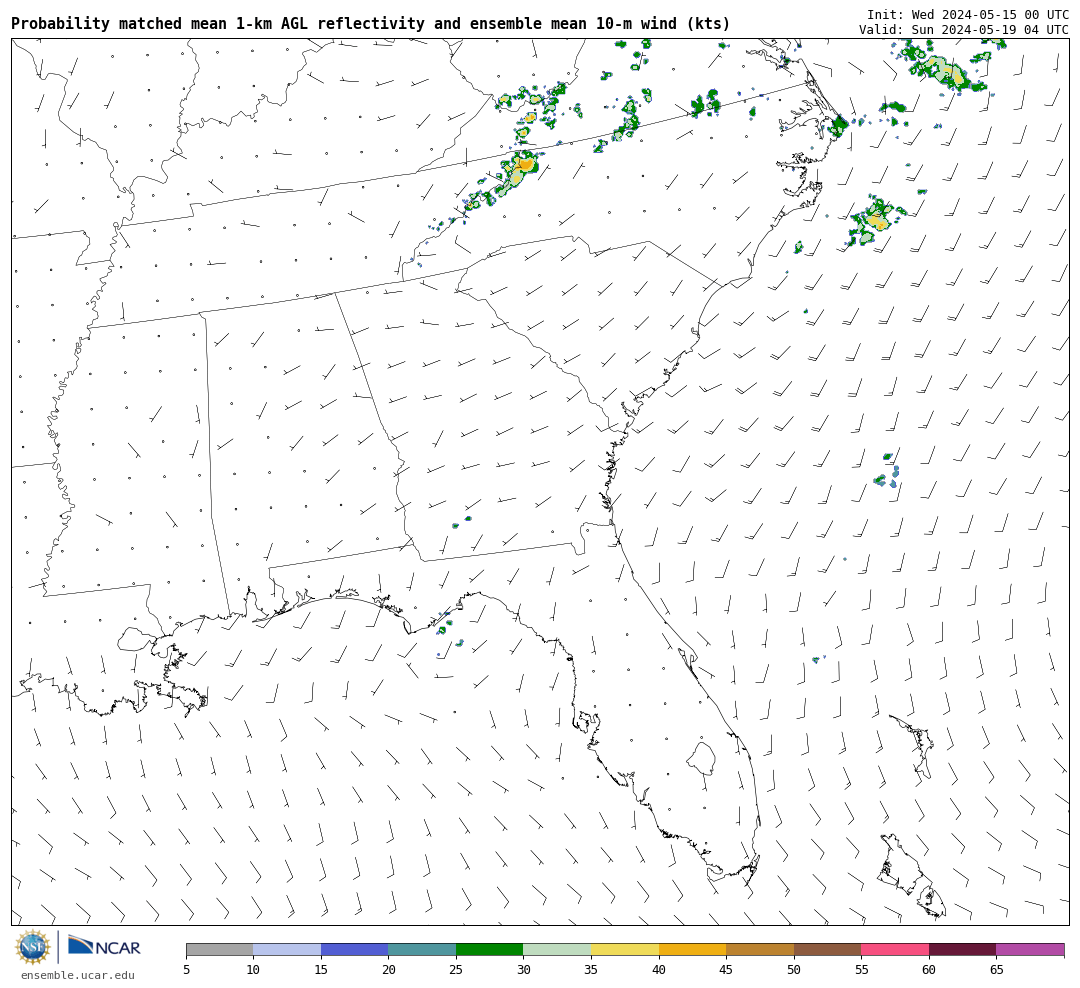Select the orange 40-45 colorbar segment
The height and width of the screenshot is (988, 1080).
tap(692, 950)
